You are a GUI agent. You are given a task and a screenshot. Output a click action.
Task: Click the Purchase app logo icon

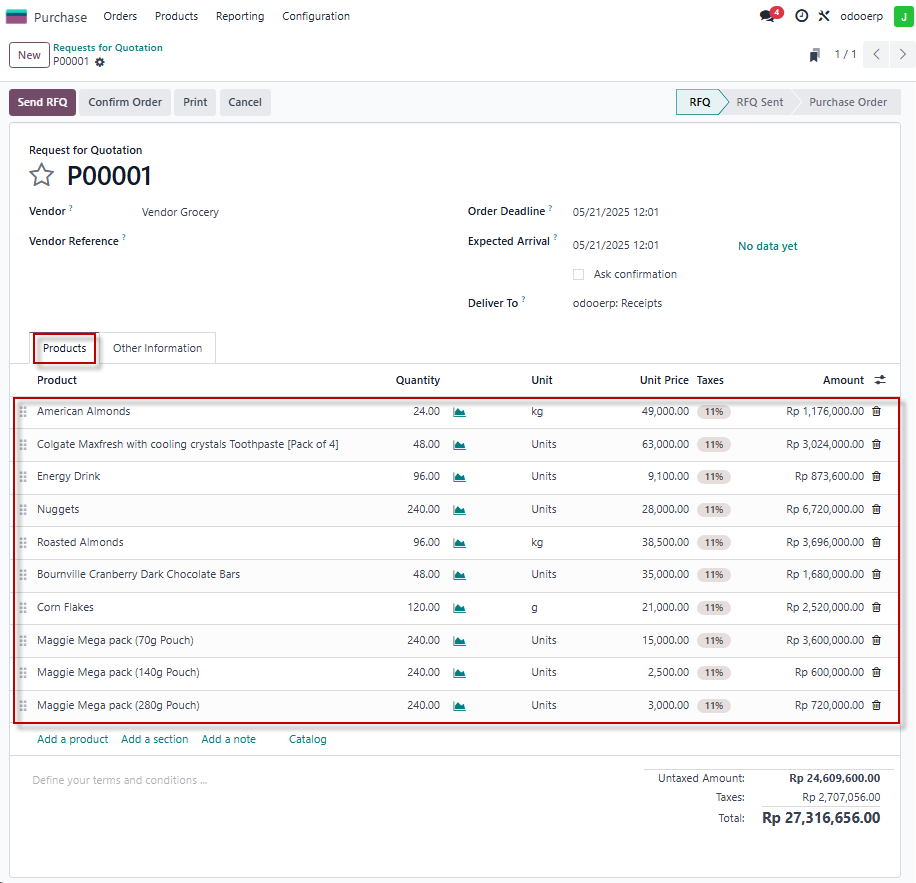point(16,16)
